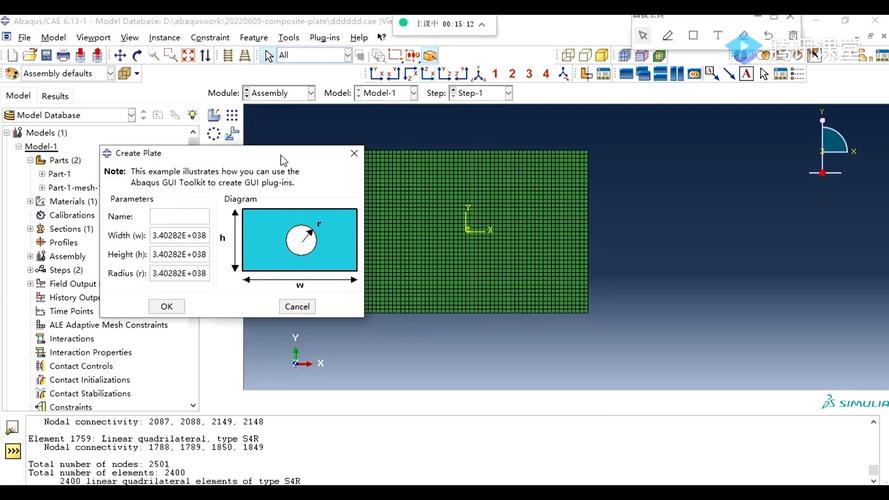This screenshot has height=500, width=889.
Task: Click the Name input field
Action: point(179,217)
